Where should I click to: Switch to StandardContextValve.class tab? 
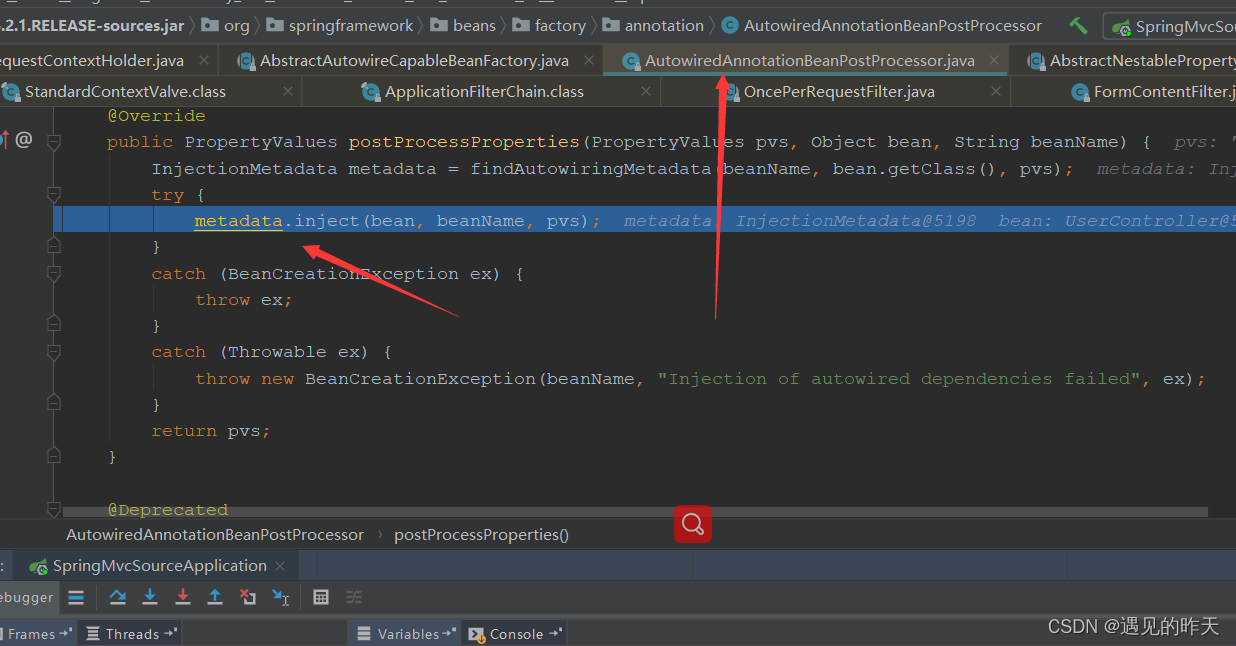coord(125,91)
